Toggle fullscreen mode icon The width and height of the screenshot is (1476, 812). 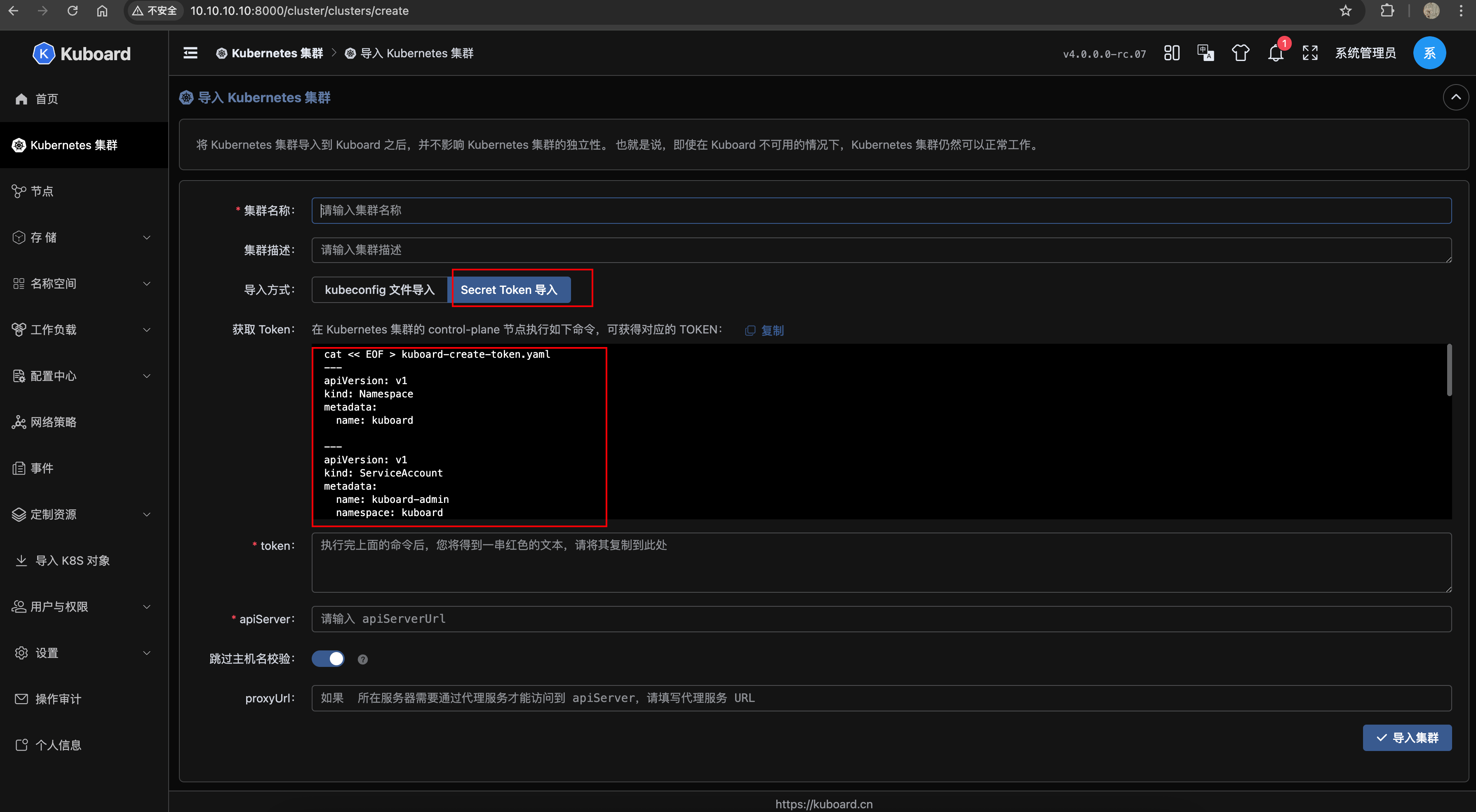(1310, 53)
